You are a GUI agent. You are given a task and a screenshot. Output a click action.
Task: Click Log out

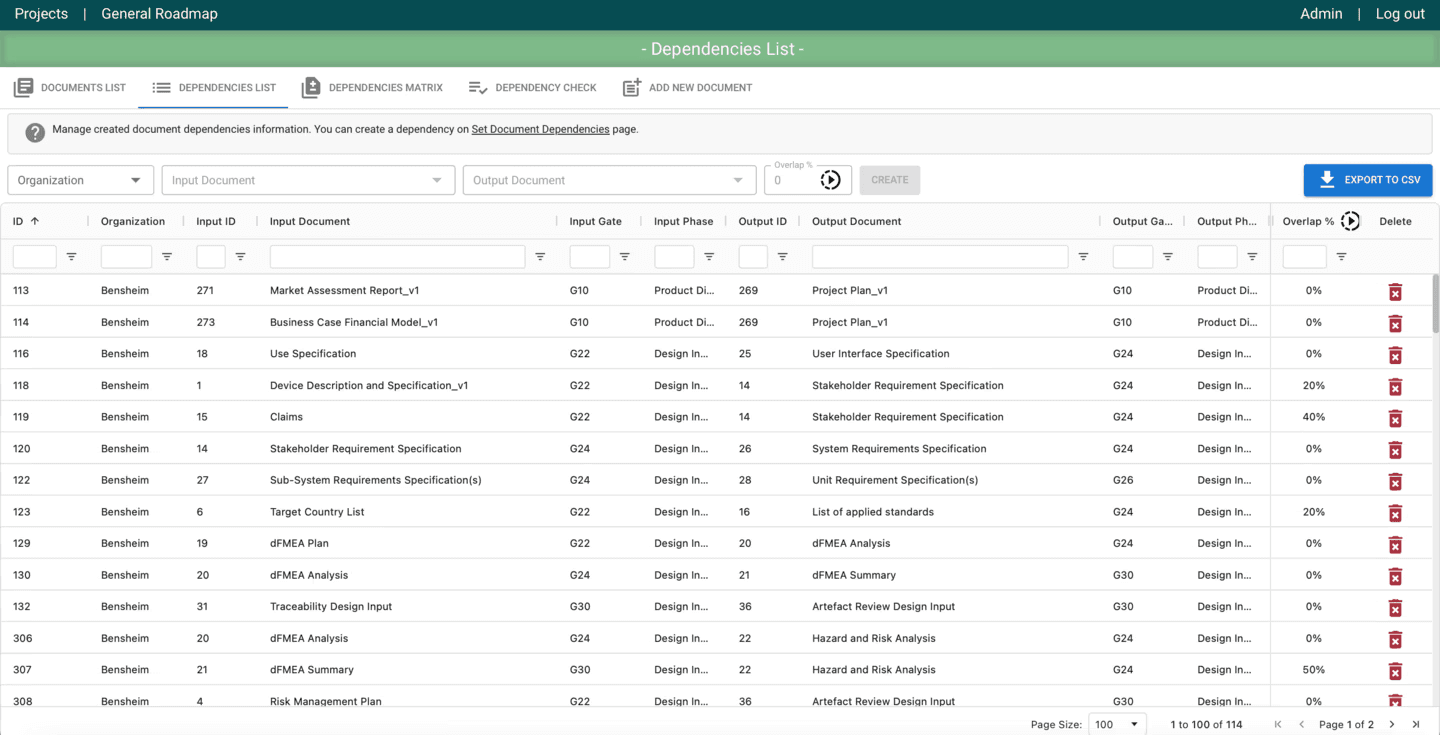click(1400, 14)
